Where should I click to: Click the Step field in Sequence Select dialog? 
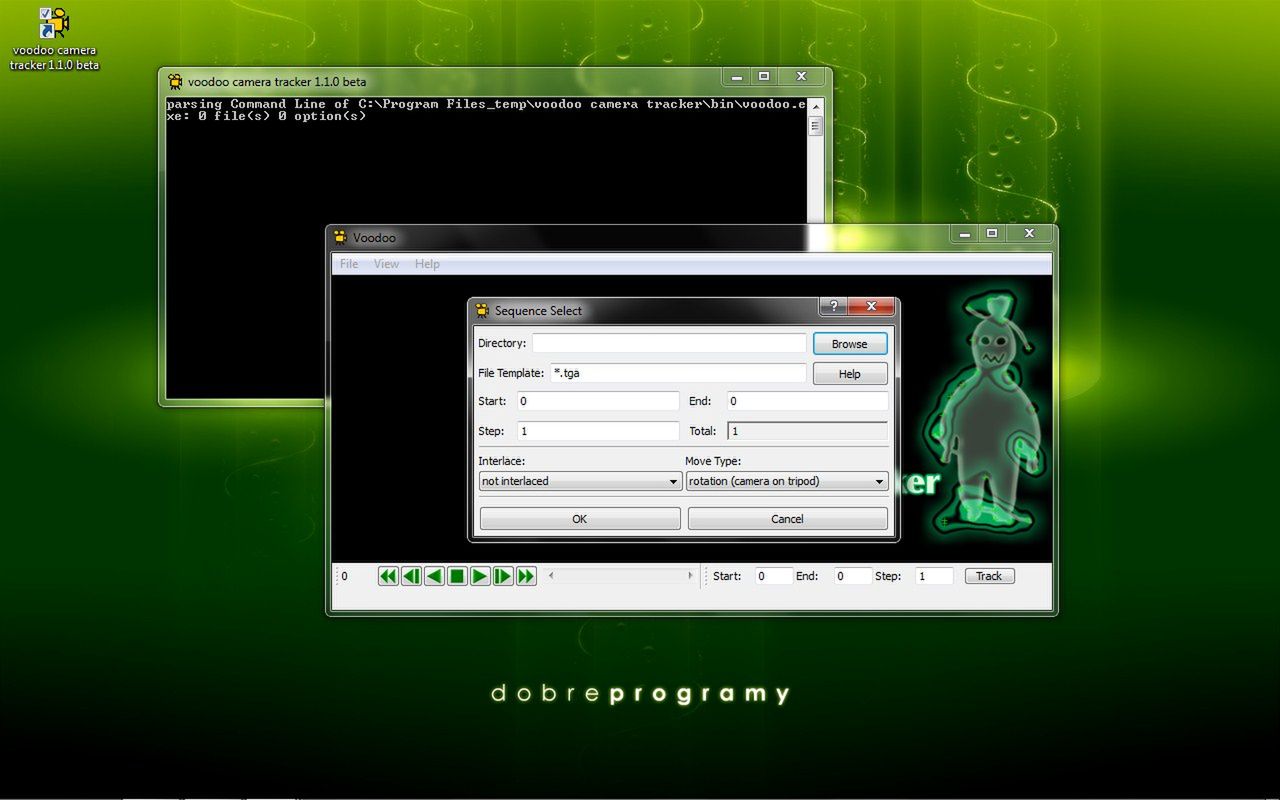pyautogui.click(x=598, y=431)
